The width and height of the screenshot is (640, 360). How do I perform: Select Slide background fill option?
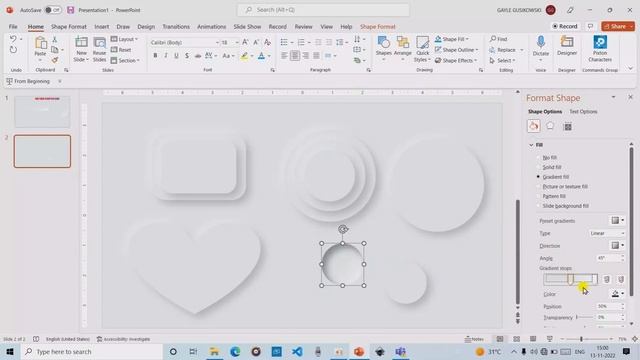(565, 206)
